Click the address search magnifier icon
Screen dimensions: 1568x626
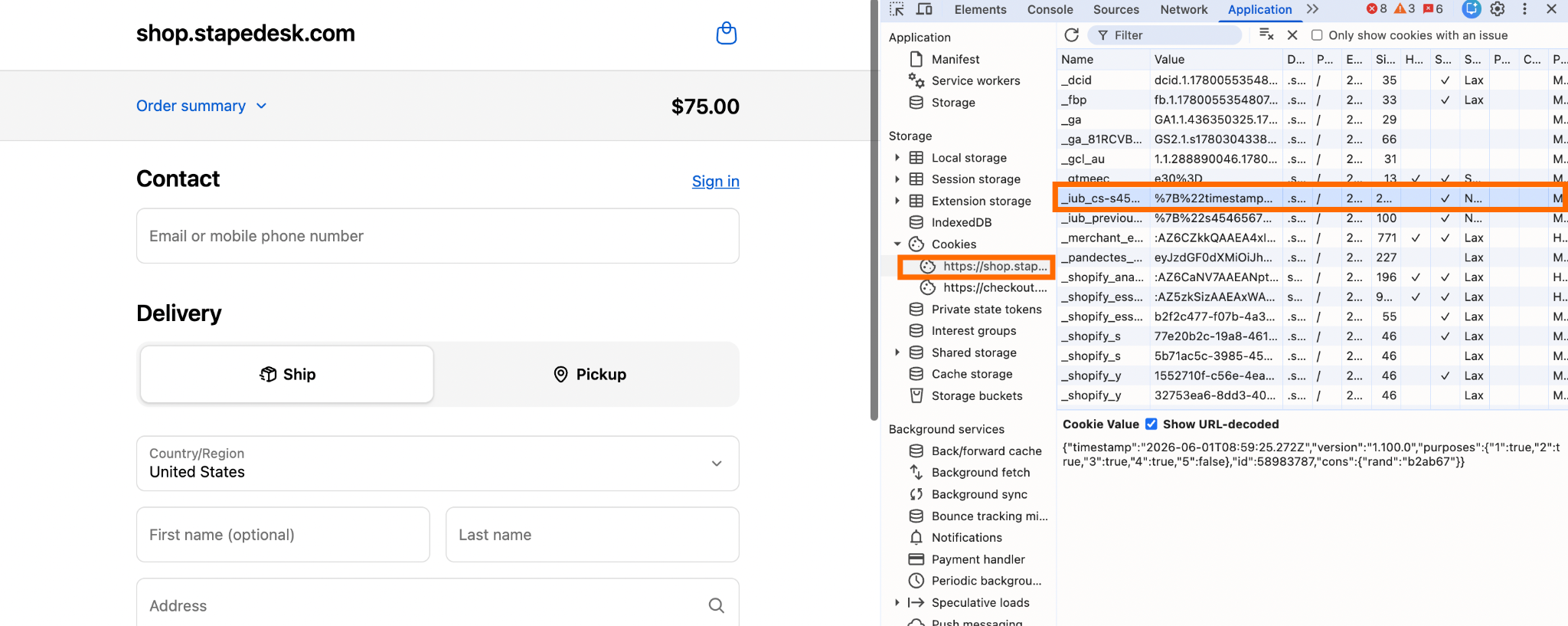pos(716,605)
